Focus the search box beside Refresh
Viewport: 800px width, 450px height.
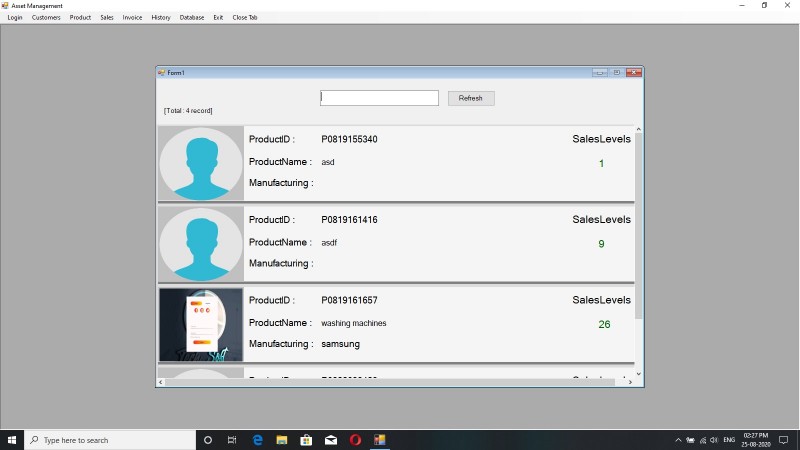(379, 98)
